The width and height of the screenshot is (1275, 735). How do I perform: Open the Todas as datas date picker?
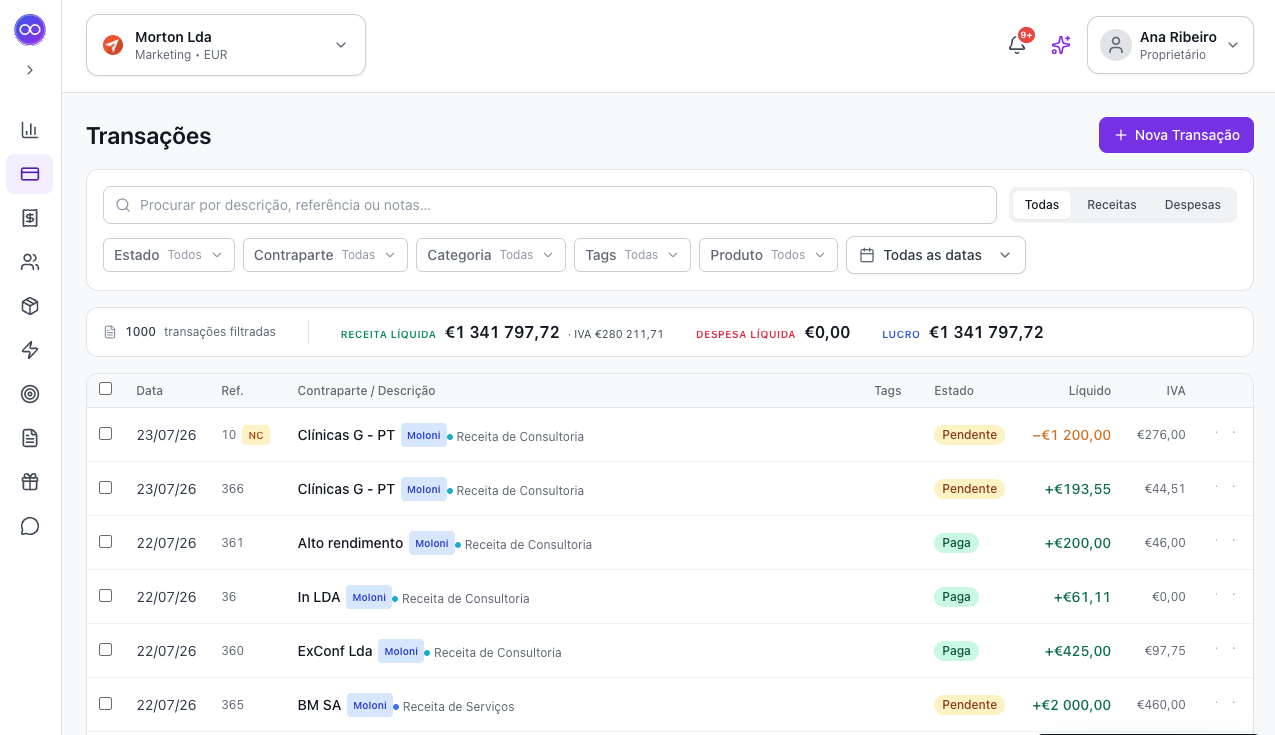936,255
